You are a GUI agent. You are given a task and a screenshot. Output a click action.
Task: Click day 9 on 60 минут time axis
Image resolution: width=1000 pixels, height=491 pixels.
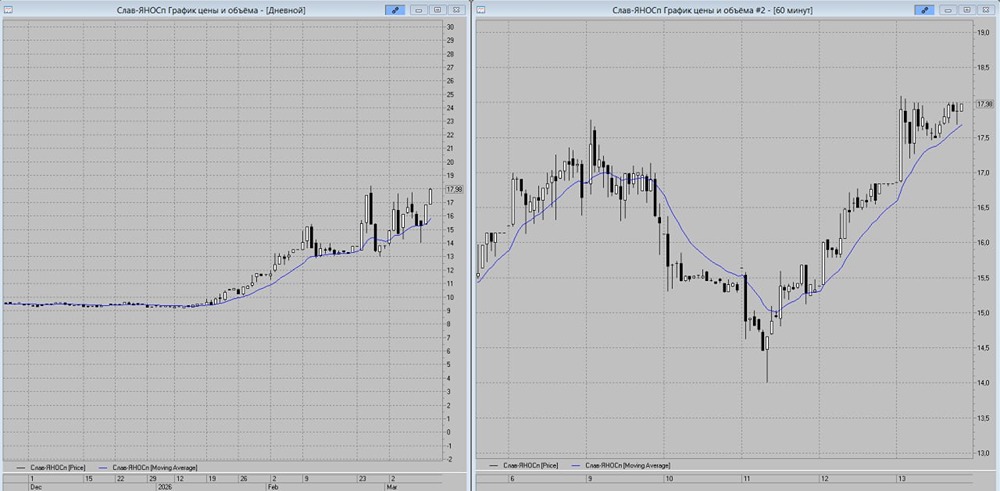[x=590, y=476]
